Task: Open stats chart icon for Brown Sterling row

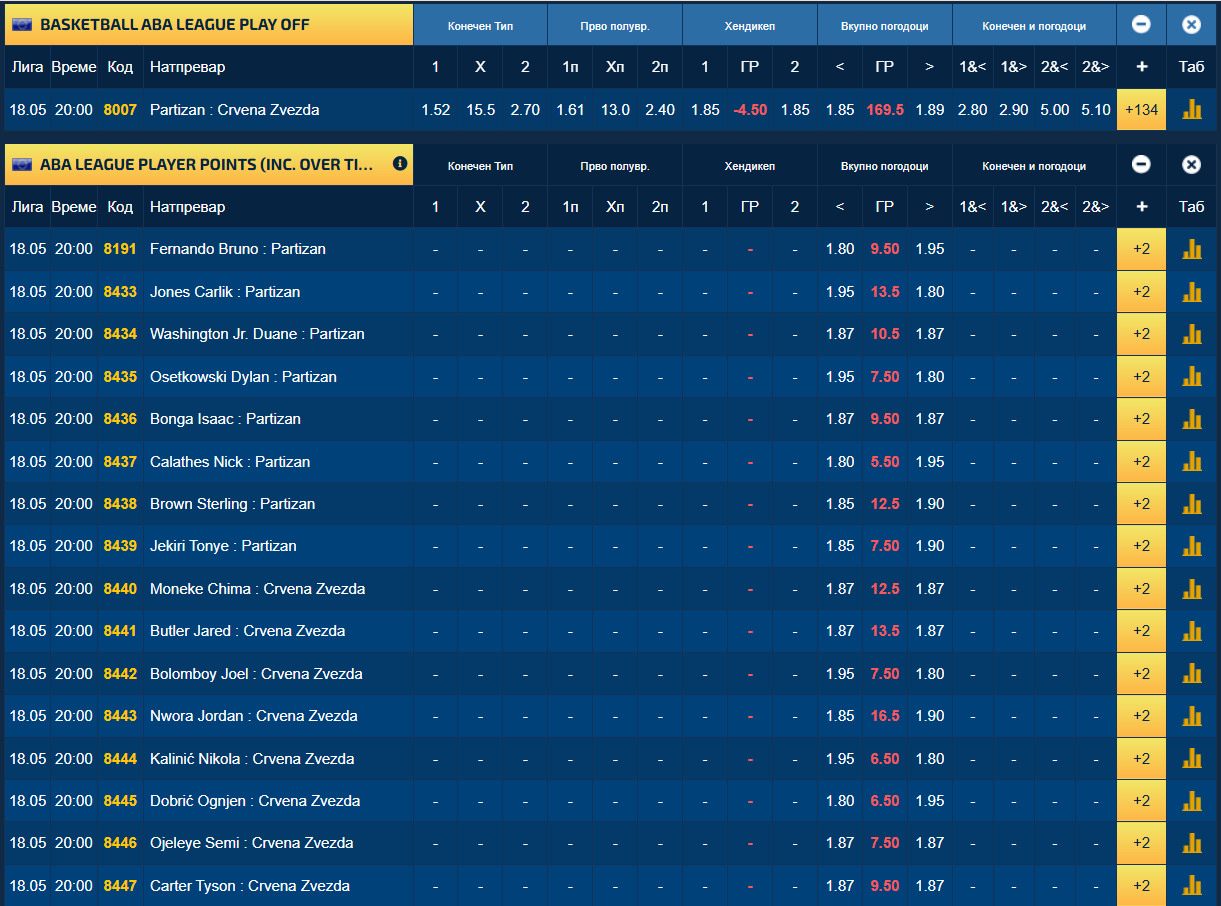Action: (1192, 504)
